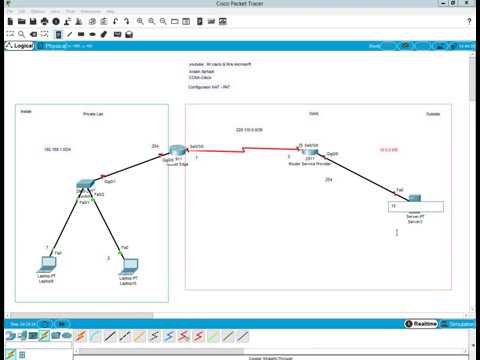This screenshot has width=480, height=360.
Task: Choose the Select tool in second toolbar
Action: coord(10,34)
